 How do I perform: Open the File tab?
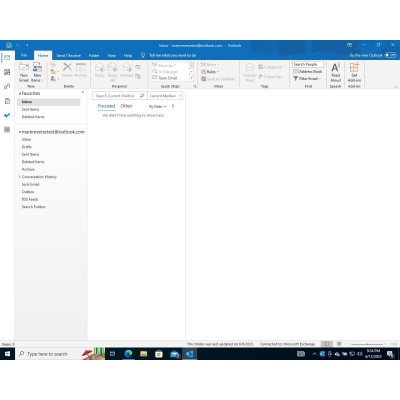(24, 55)
